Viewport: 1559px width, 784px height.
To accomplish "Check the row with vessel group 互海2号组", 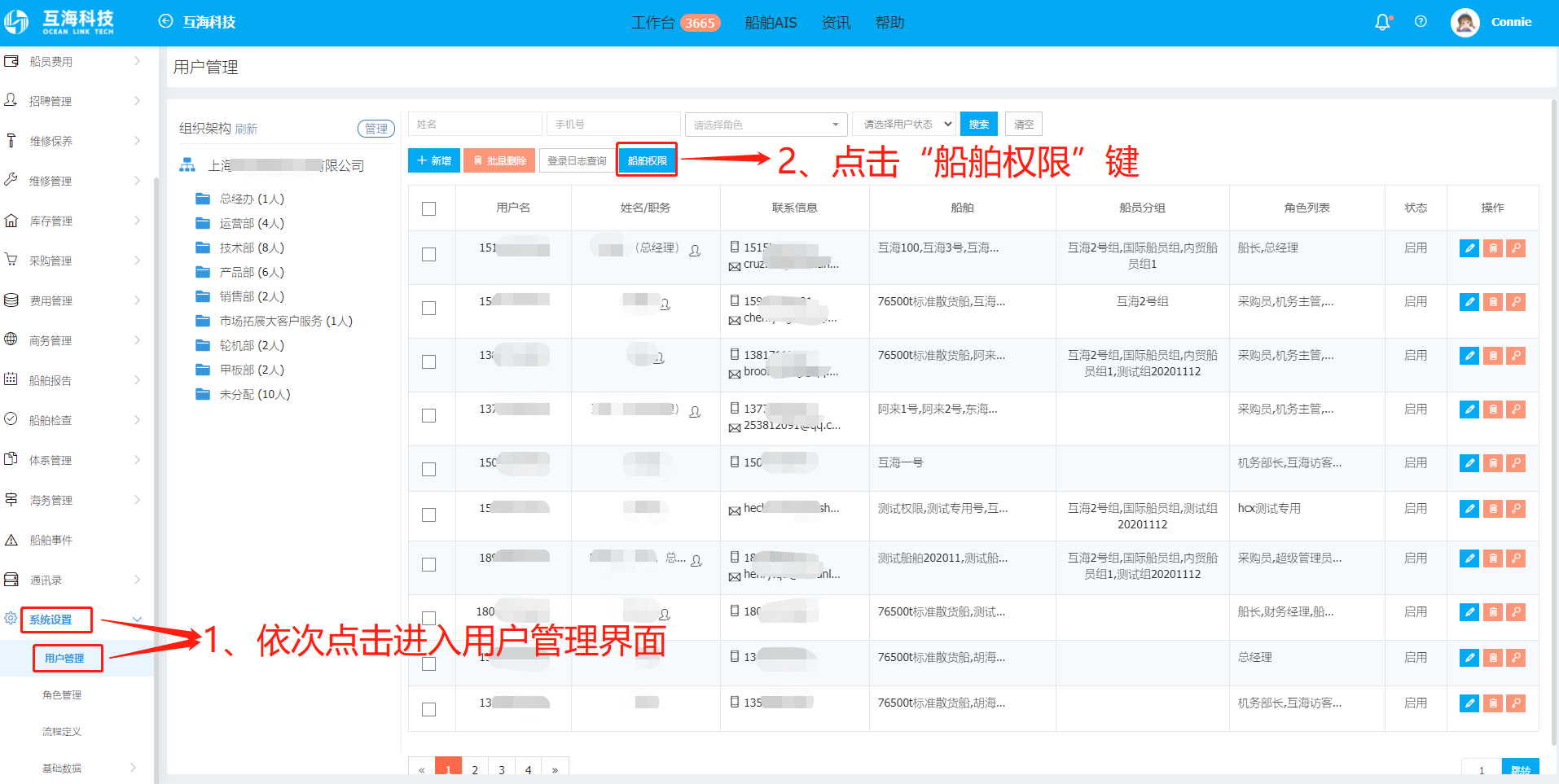I will (428, 308).
